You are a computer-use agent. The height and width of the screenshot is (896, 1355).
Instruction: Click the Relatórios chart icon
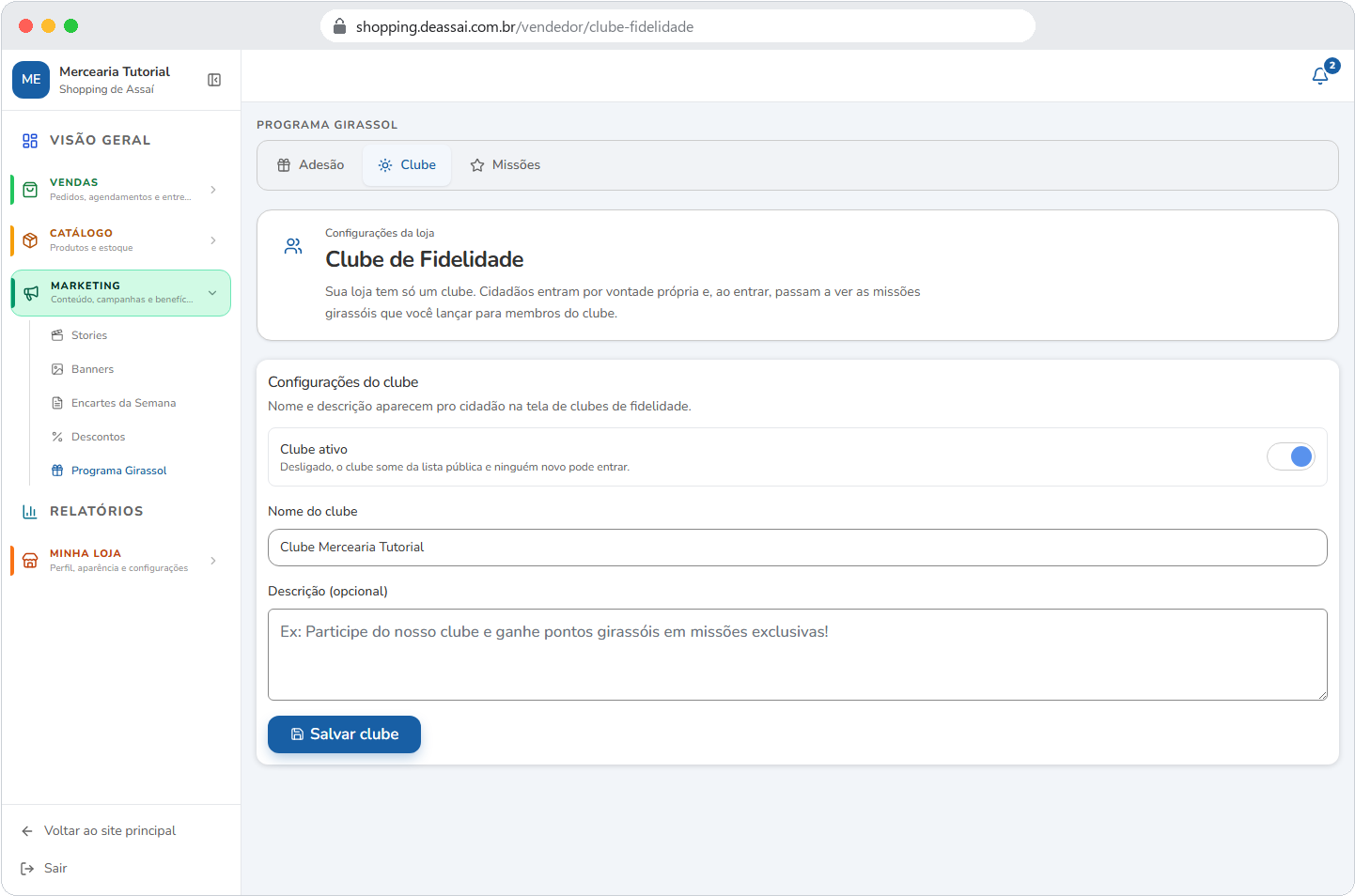[30, 511]
